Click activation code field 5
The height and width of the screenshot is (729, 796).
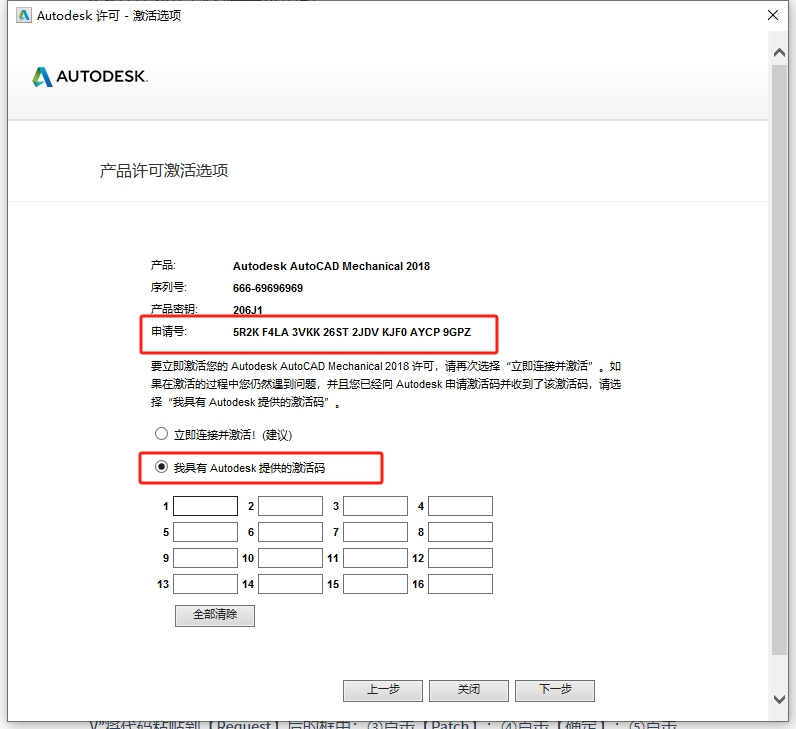click(206, 532)
